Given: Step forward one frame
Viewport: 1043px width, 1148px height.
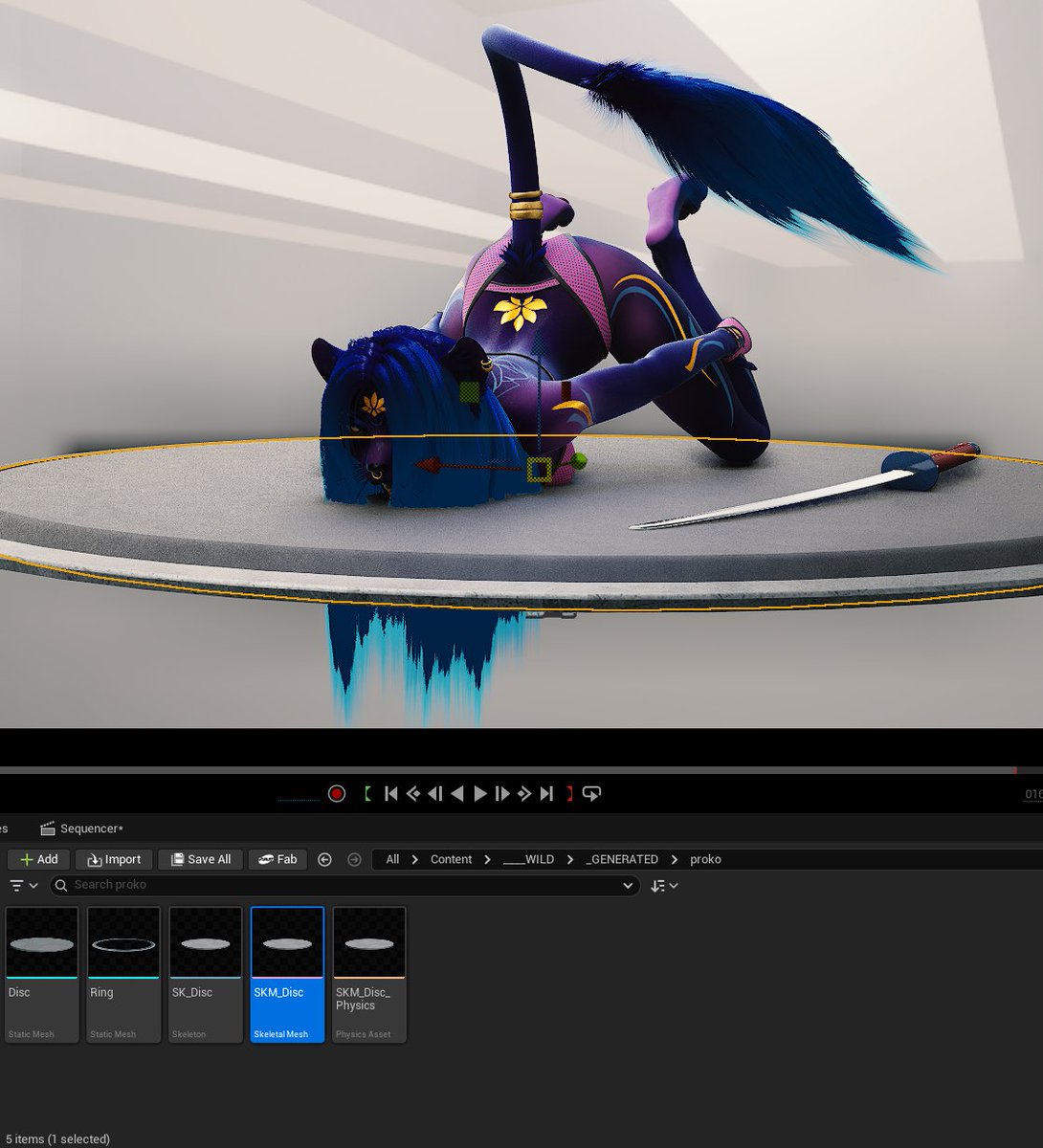Looking at the screenshot, I should click(x=501, y=793).
